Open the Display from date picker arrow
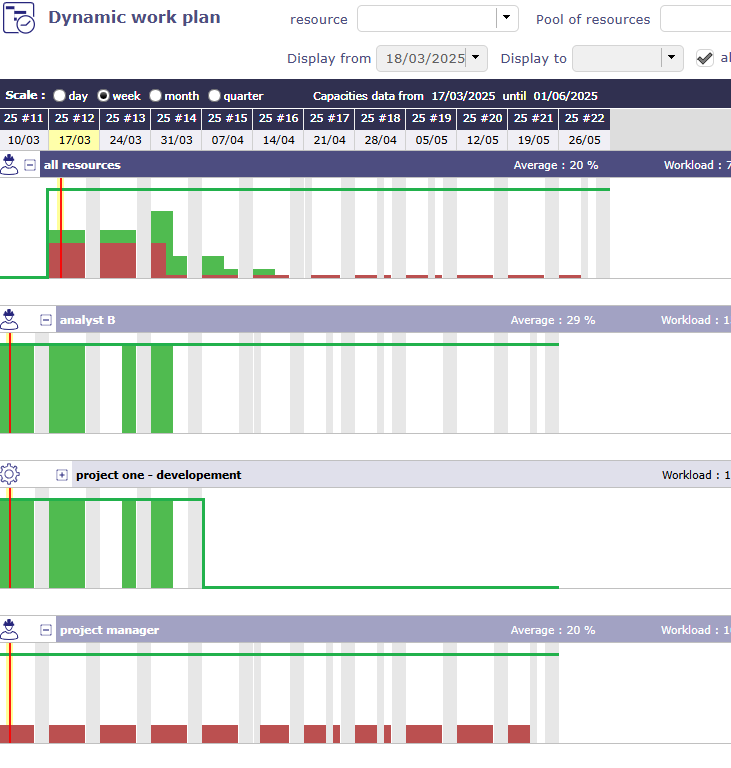The height and width of the screenshot is (768, 731). 476,58
